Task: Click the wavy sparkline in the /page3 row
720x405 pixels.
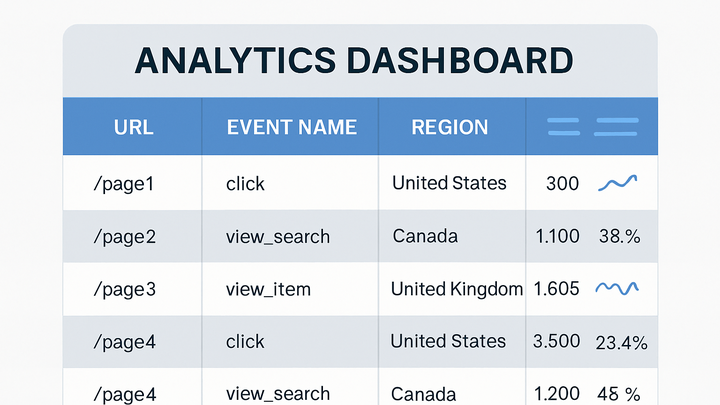Action: coord(617,288)
